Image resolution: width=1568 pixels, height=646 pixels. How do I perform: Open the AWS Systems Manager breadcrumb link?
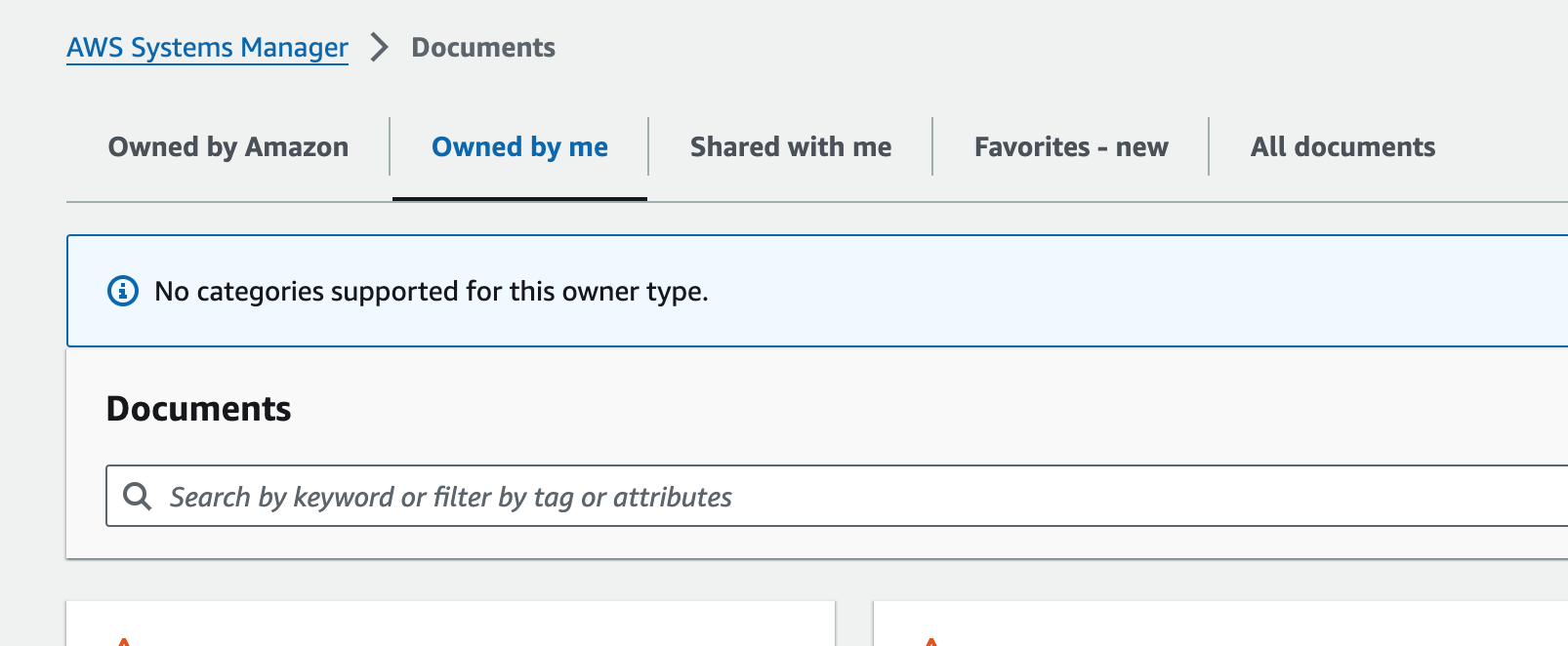coord(207,48)
